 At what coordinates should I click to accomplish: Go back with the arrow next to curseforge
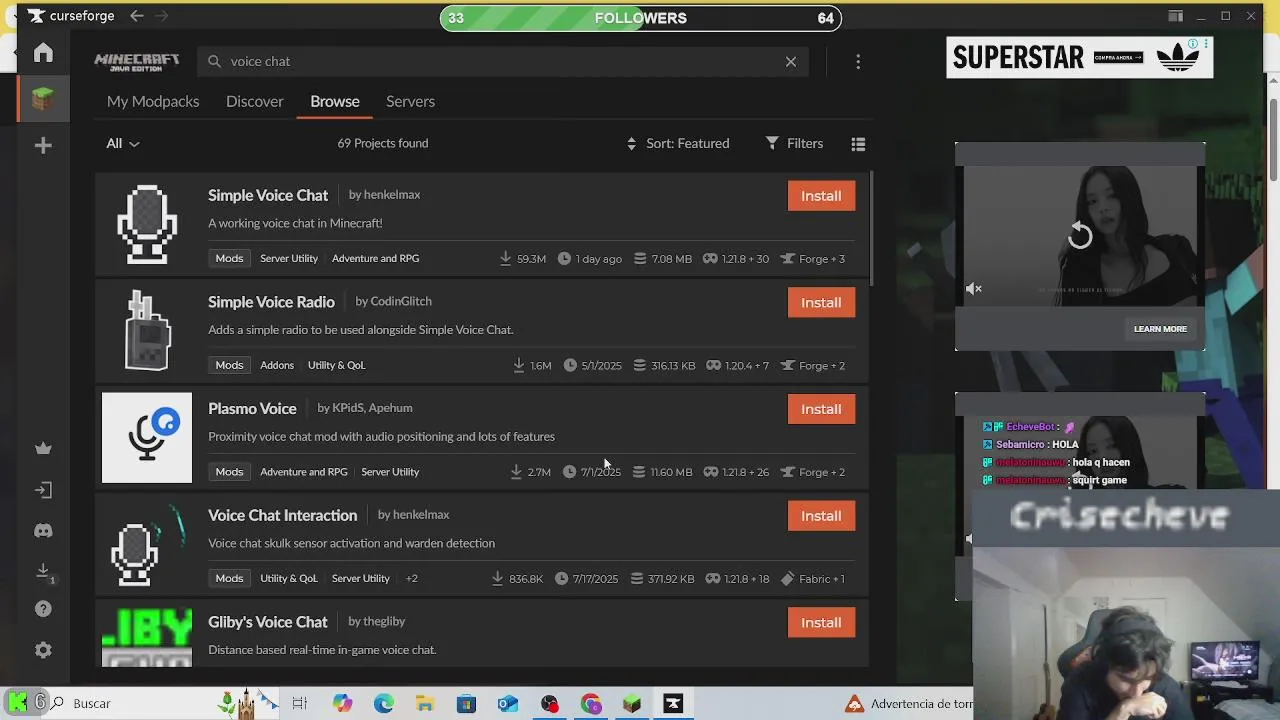tap(137, 16)
